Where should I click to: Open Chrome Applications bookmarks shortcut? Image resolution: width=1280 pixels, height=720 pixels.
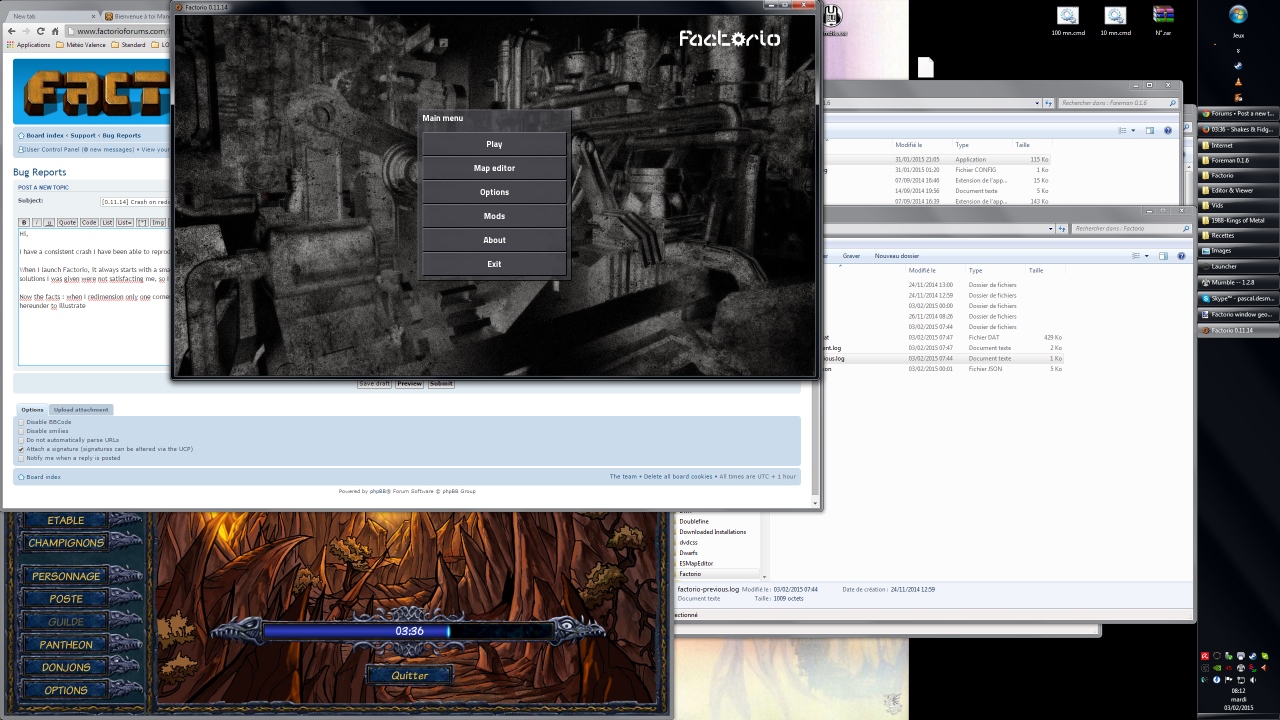pyautogui.click(x=28, y=45)
